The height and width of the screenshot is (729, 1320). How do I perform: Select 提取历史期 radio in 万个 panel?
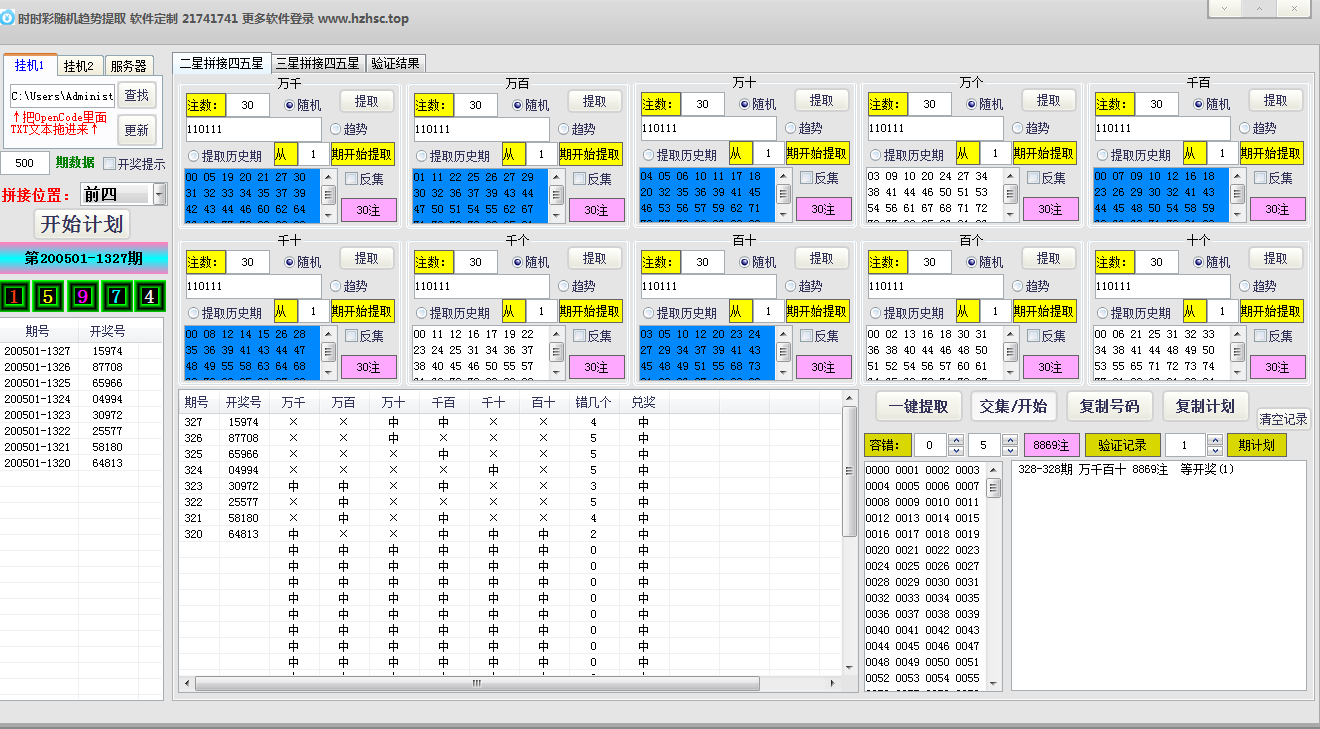[x=906, y=156]
